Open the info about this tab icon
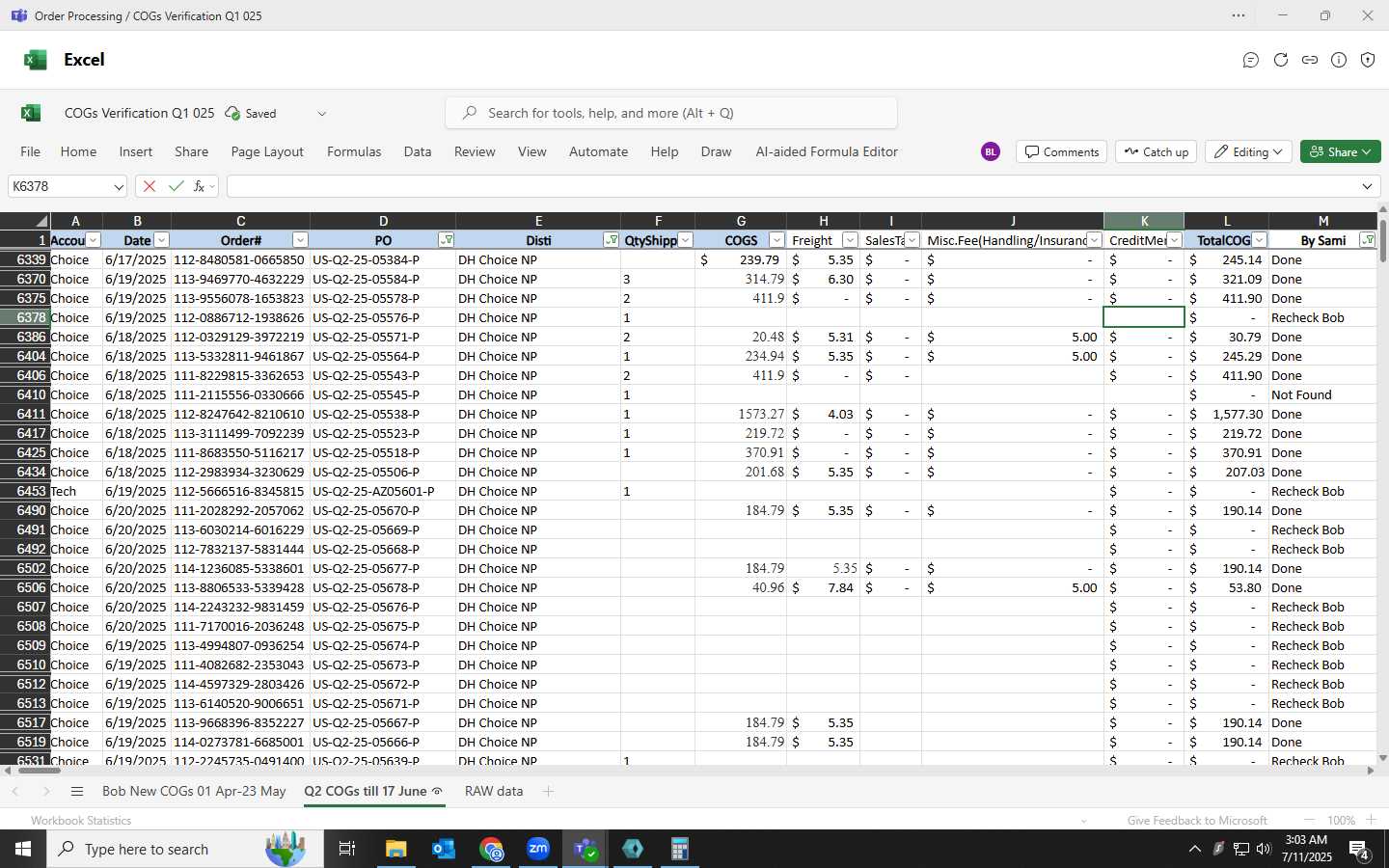 pos(1339,60)
